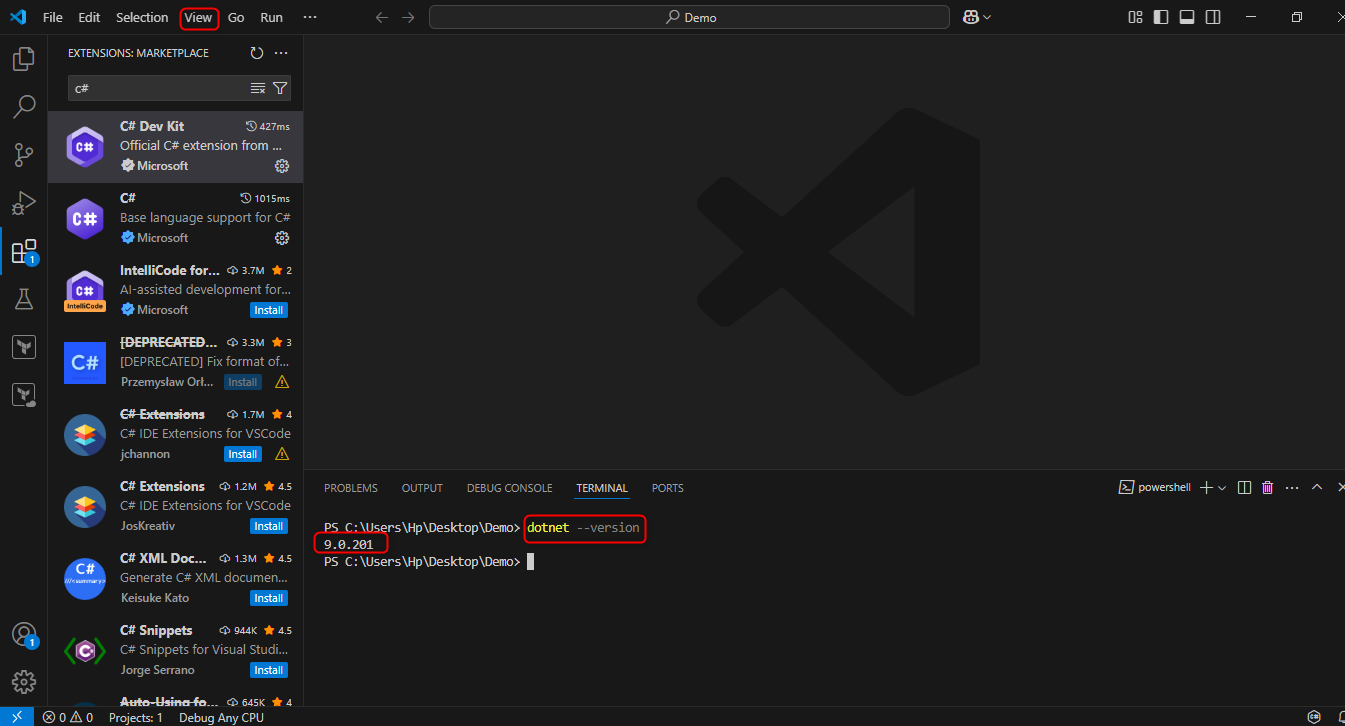Select the powershell terminal label
Viewport: 1345px width, 726px height.
tap(1155, 488)
